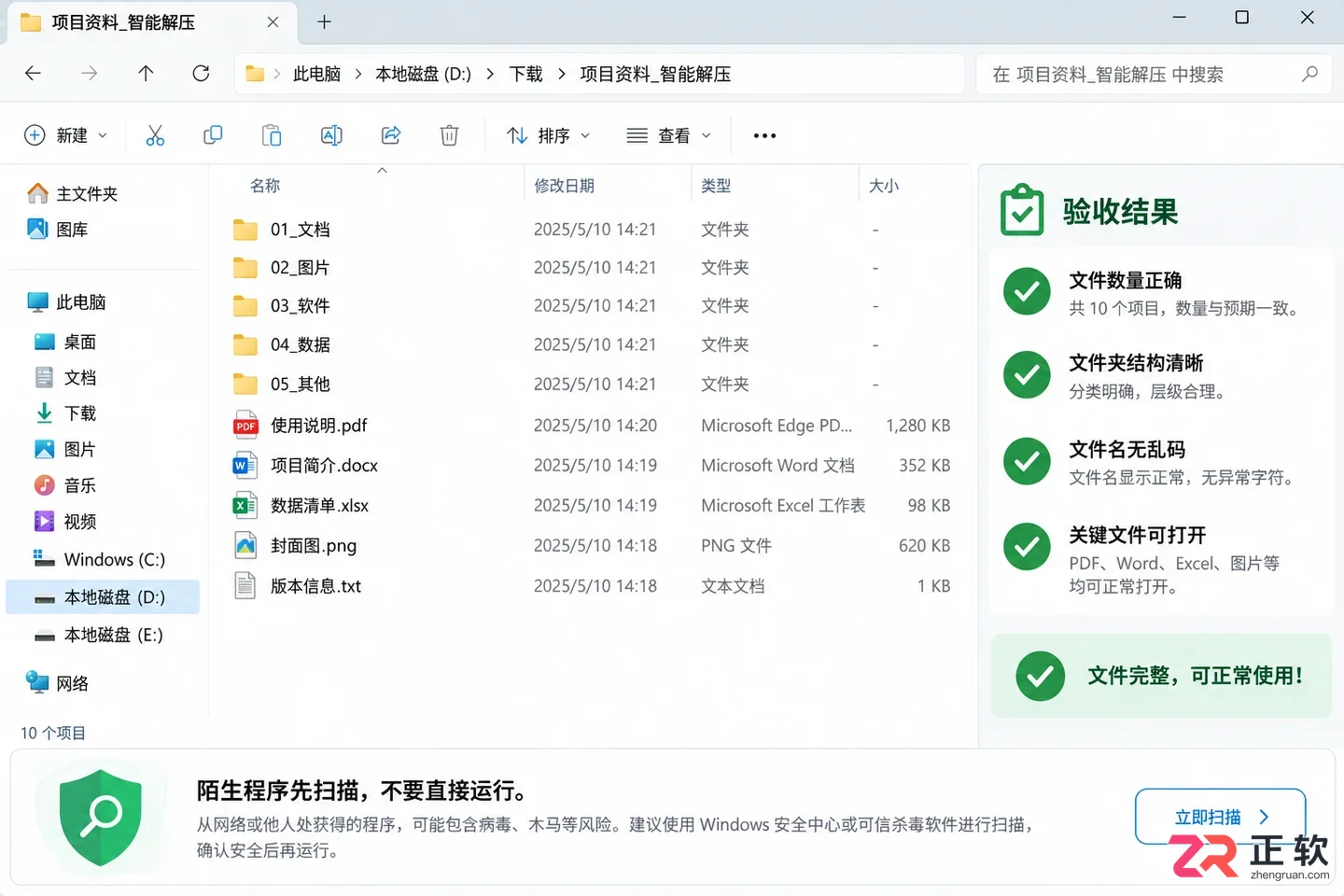
Task: Open 下载 in the sidebar
Action: pyautogui.click(x=65, y=413)
